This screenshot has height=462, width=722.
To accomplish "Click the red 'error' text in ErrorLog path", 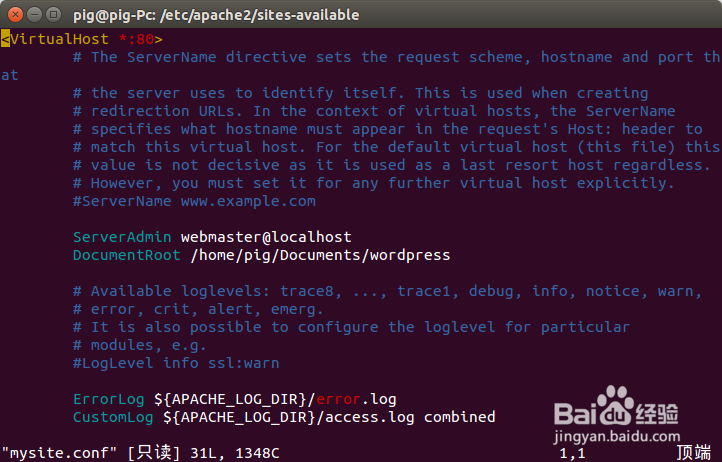I will click(x=337, y=399).
